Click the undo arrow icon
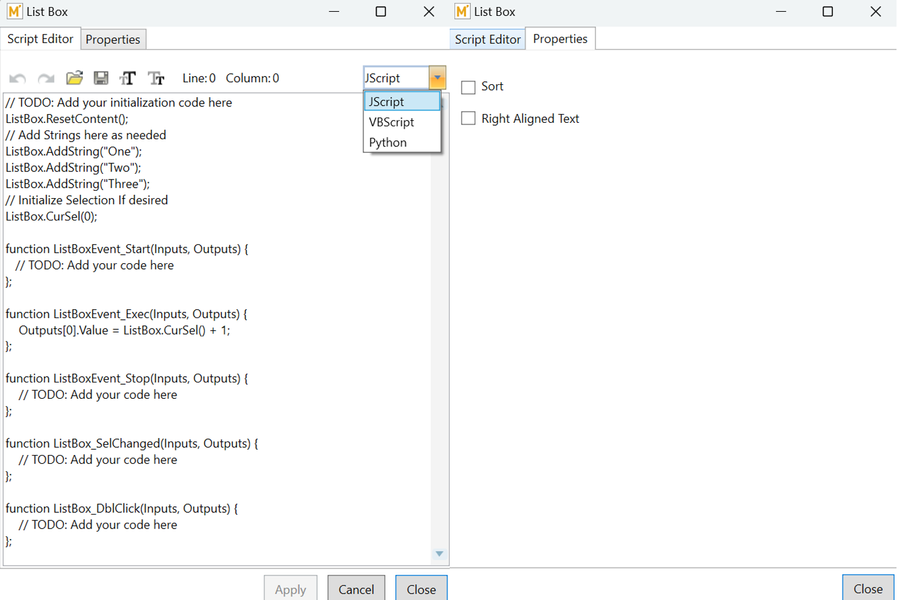Screen dimensions: 900x600 point(17,78)
